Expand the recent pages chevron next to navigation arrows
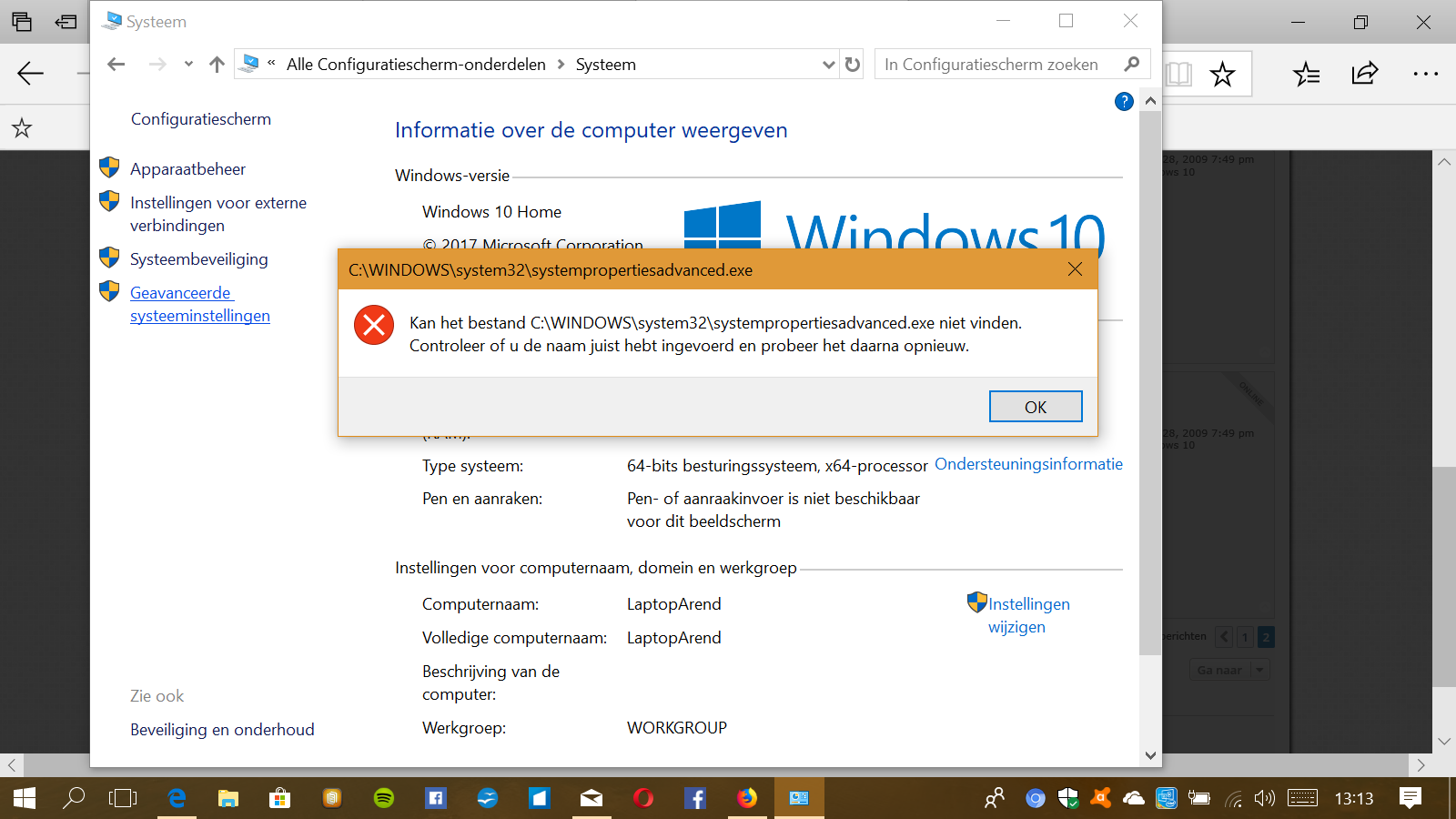1456x819 pixels. [188, 64]
